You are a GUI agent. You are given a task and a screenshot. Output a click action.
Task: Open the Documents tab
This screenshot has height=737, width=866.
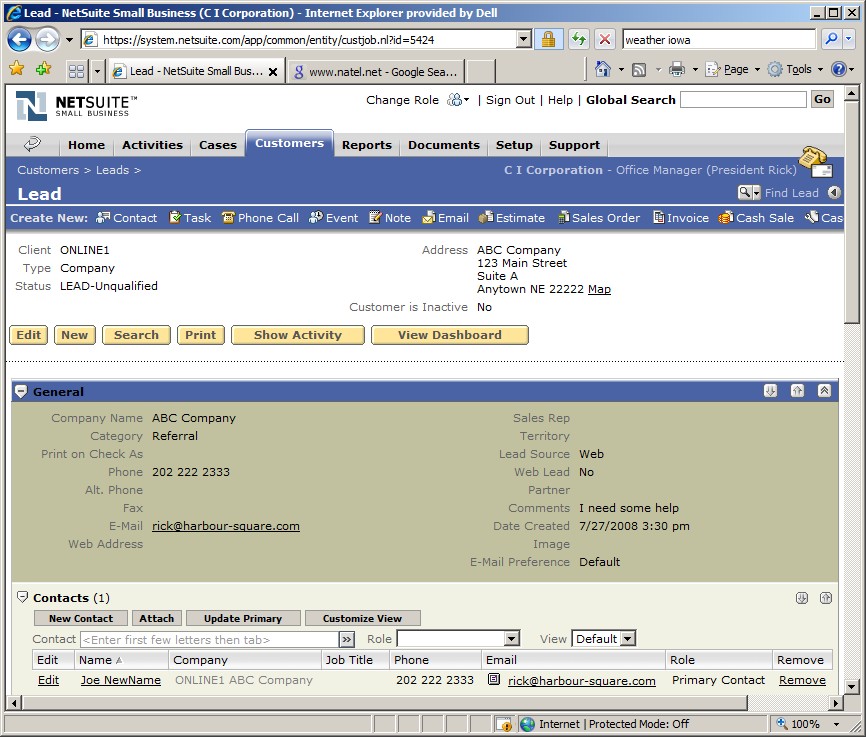(443, 145)
